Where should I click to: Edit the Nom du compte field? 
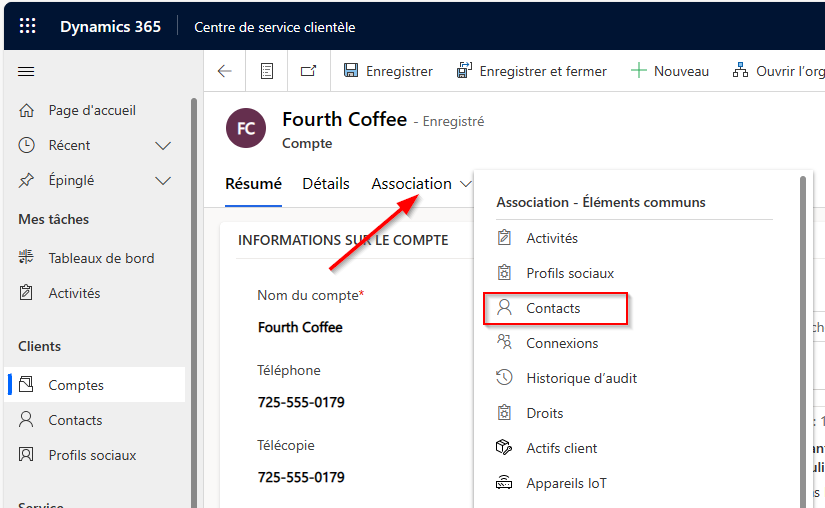(300, 327)
